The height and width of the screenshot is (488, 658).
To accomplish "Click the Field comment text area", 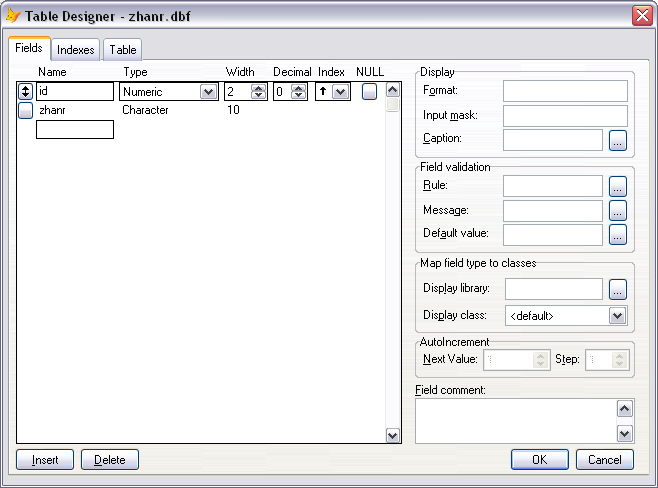I will (x=516, y=421).
